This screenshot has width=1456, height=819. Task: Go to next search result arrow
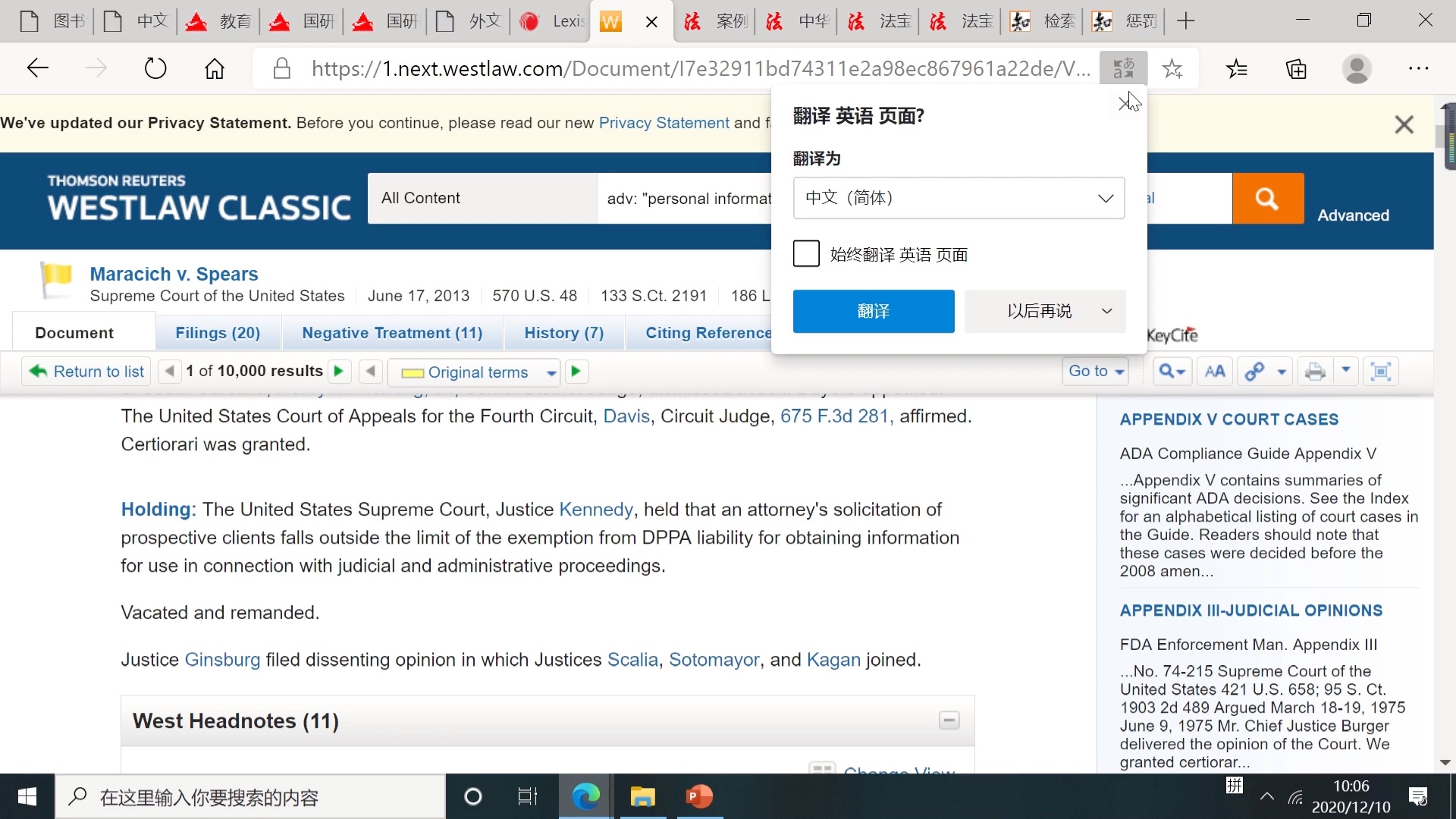click(x=339, y=372)
